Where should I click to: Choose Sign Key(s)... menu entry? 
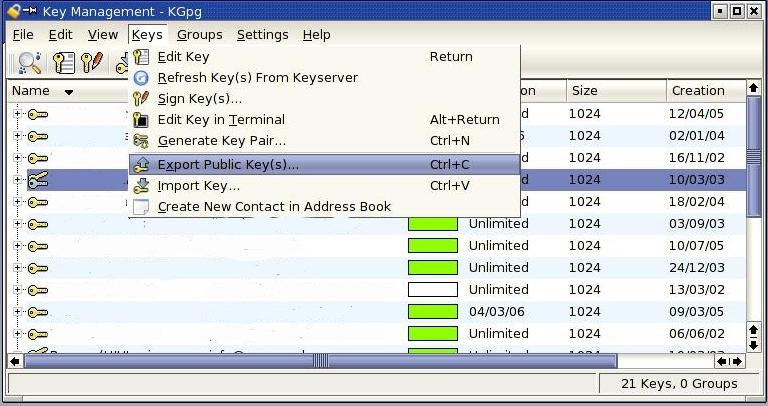324,98
